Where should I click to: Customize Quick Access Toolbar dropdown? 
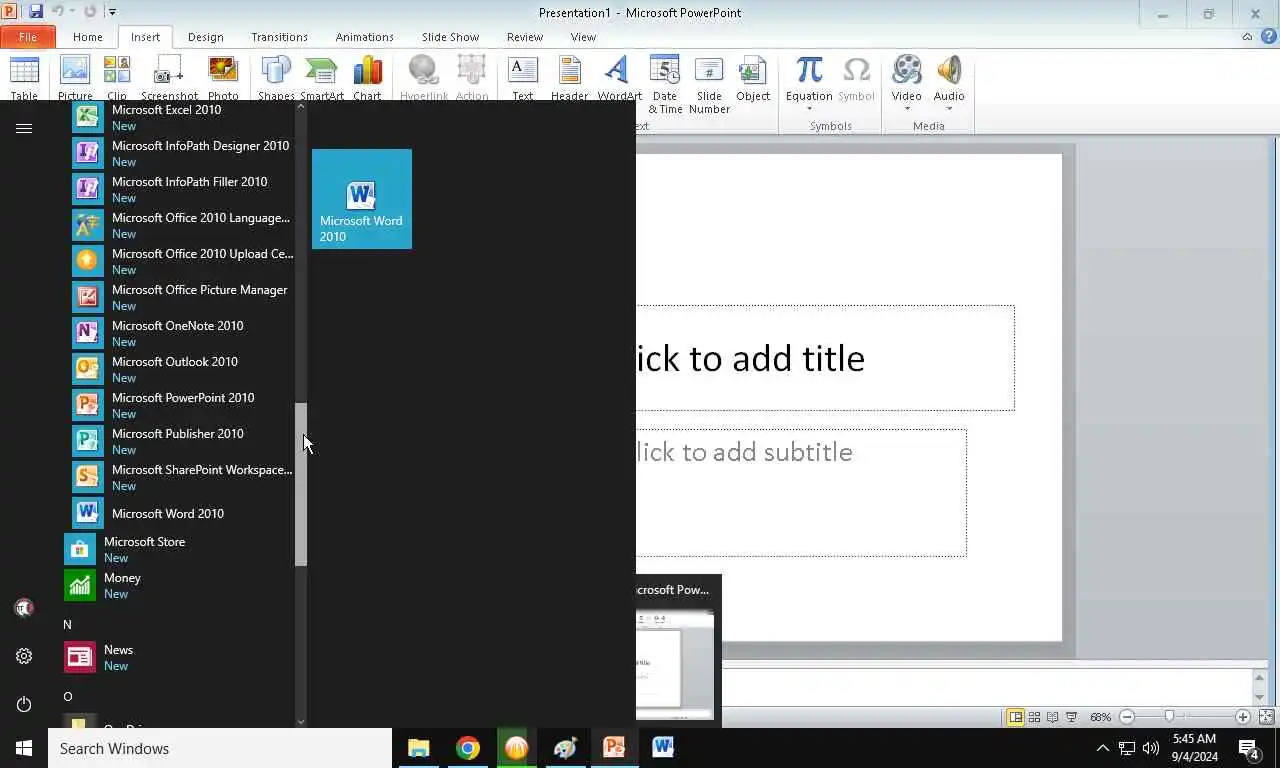(x=112, y=12)
